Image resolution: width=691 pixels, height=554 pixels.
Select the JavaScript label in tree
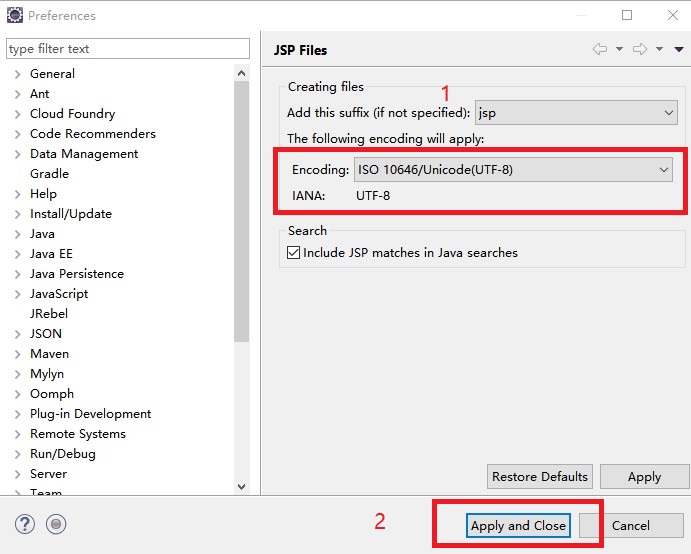(59, 294)
